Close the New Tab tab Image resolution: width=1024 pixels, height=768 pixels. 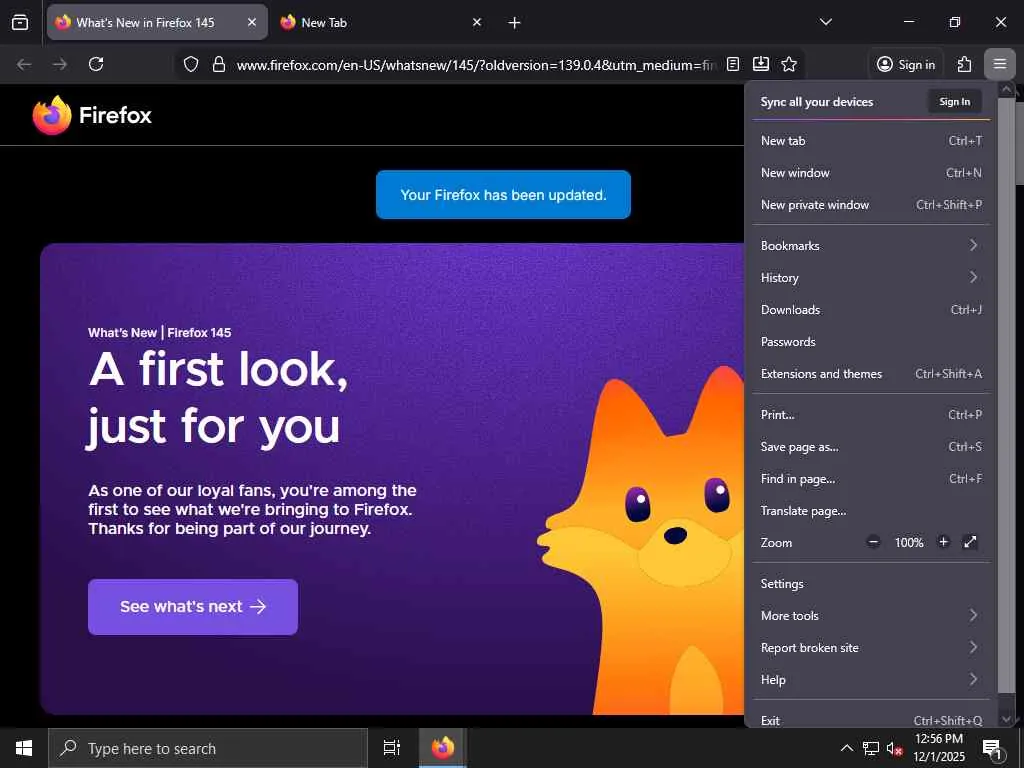(x=477, y=22)
